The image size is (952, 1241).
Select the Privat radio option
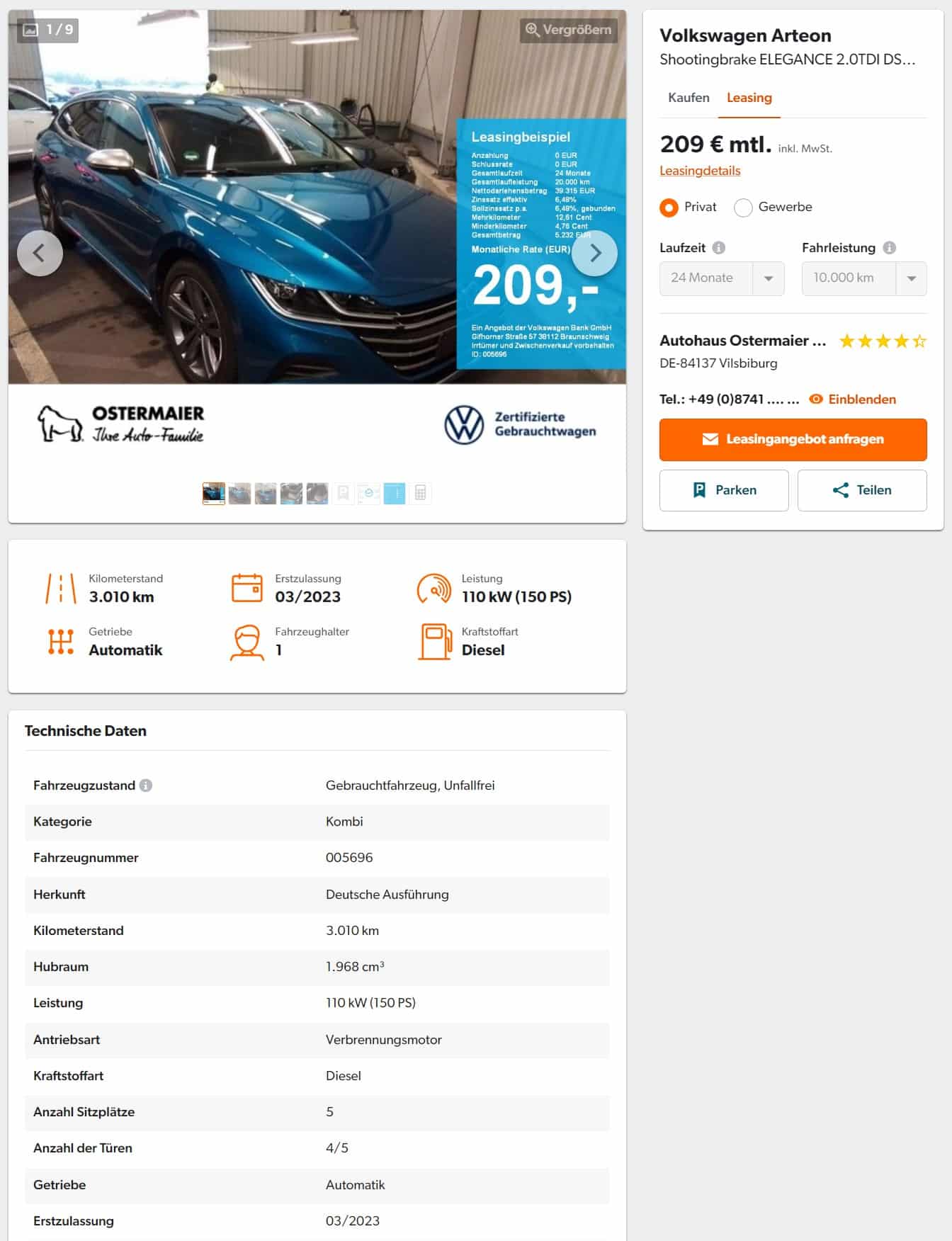[669, 208]
